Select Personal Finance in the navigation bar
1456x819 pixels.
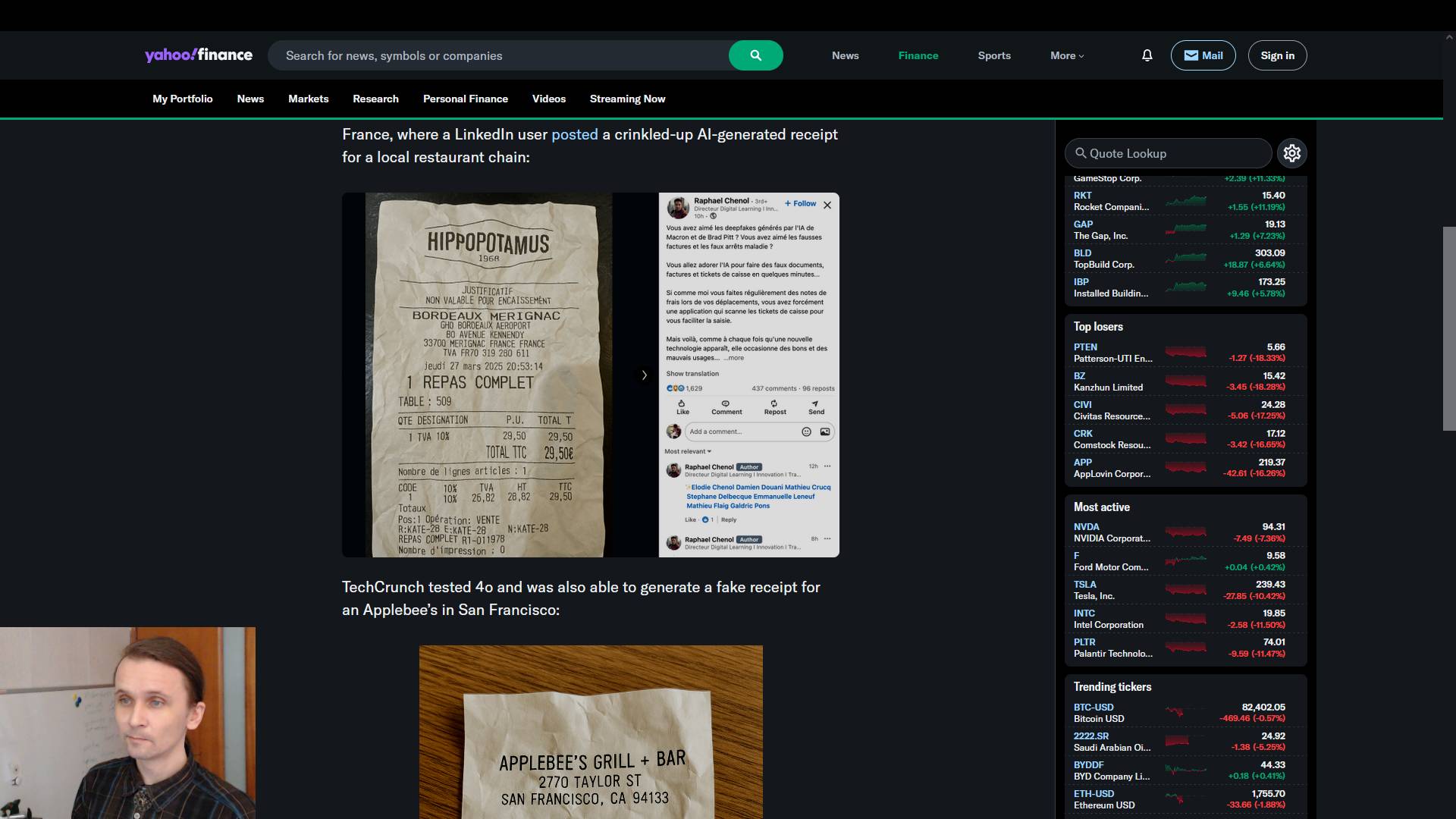pos(465,99)
